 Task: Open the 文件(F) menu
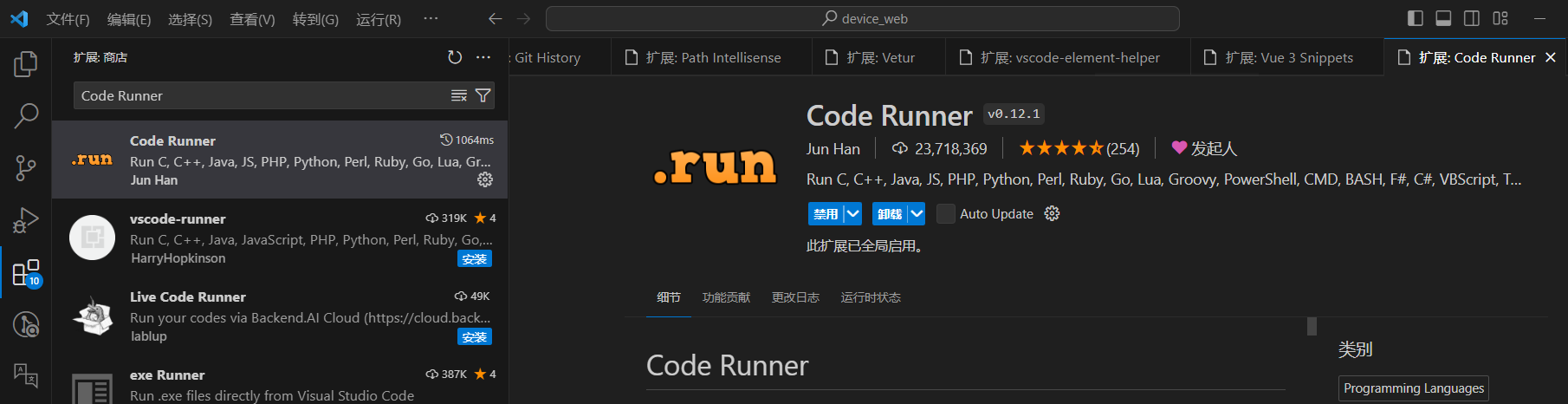68,19
